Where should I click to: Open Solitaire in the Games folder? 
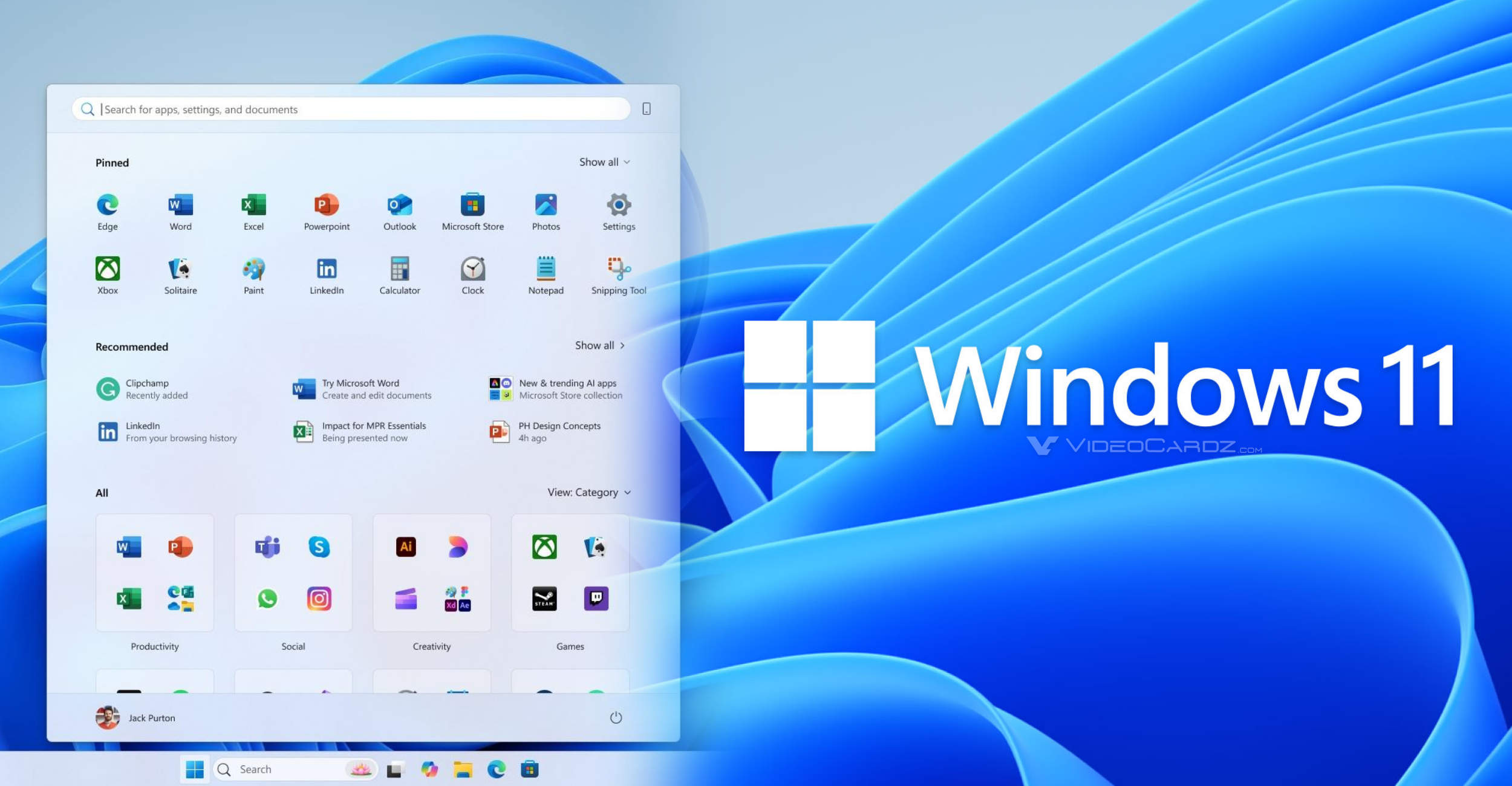coord(596,547)
